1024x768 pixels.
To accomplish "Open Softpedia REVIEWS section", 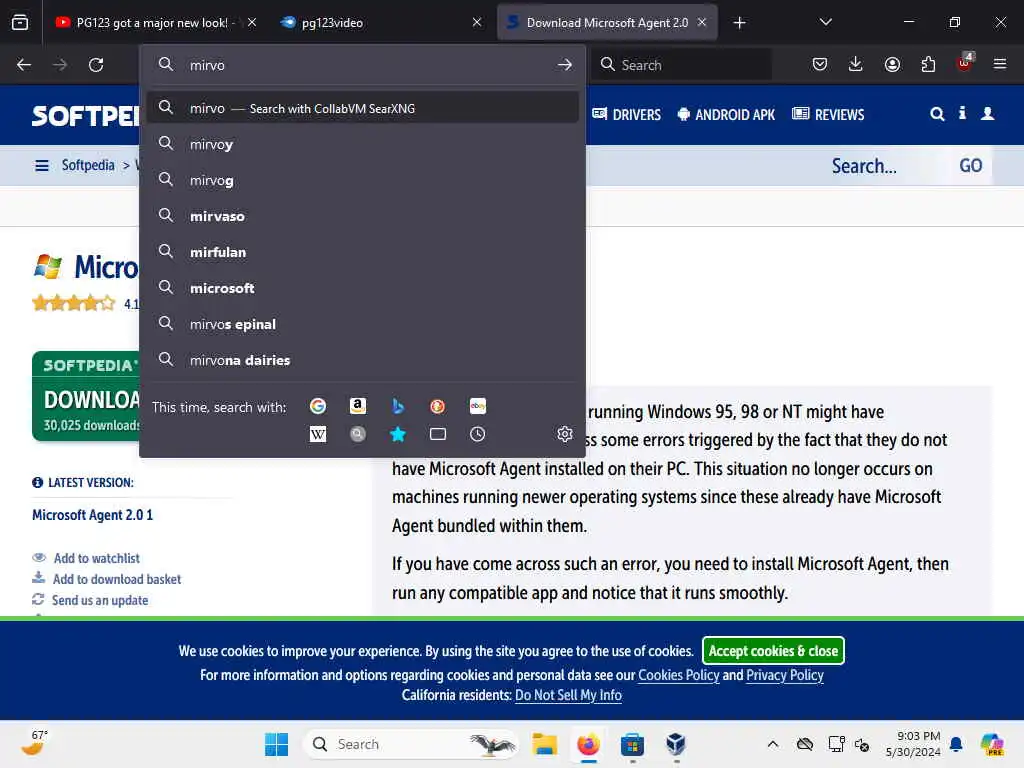I will click(x=828, y=114).
